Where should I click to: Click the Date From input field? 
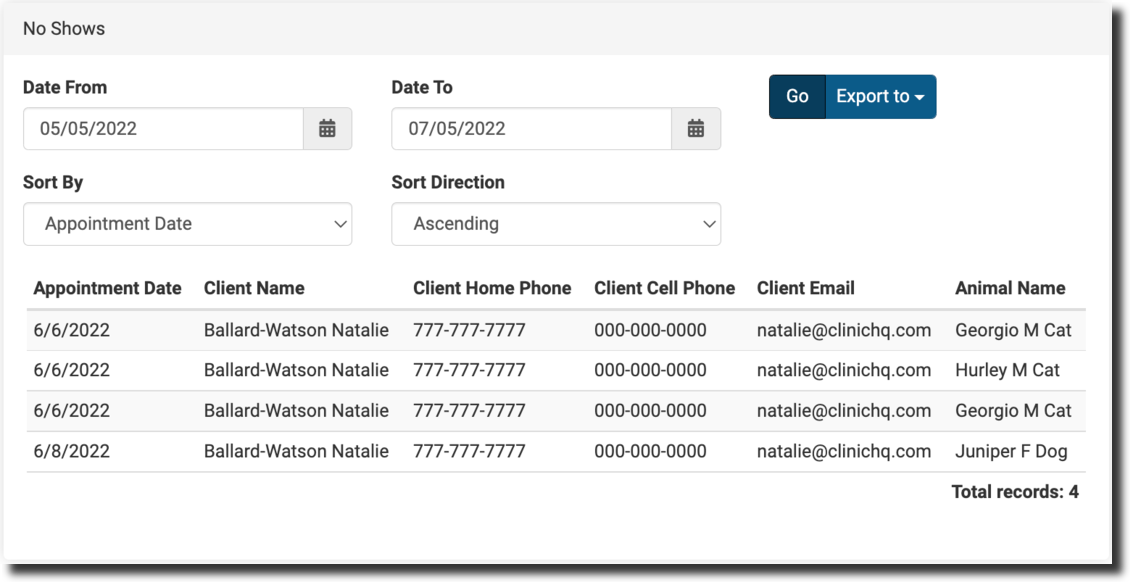(163, 129)
